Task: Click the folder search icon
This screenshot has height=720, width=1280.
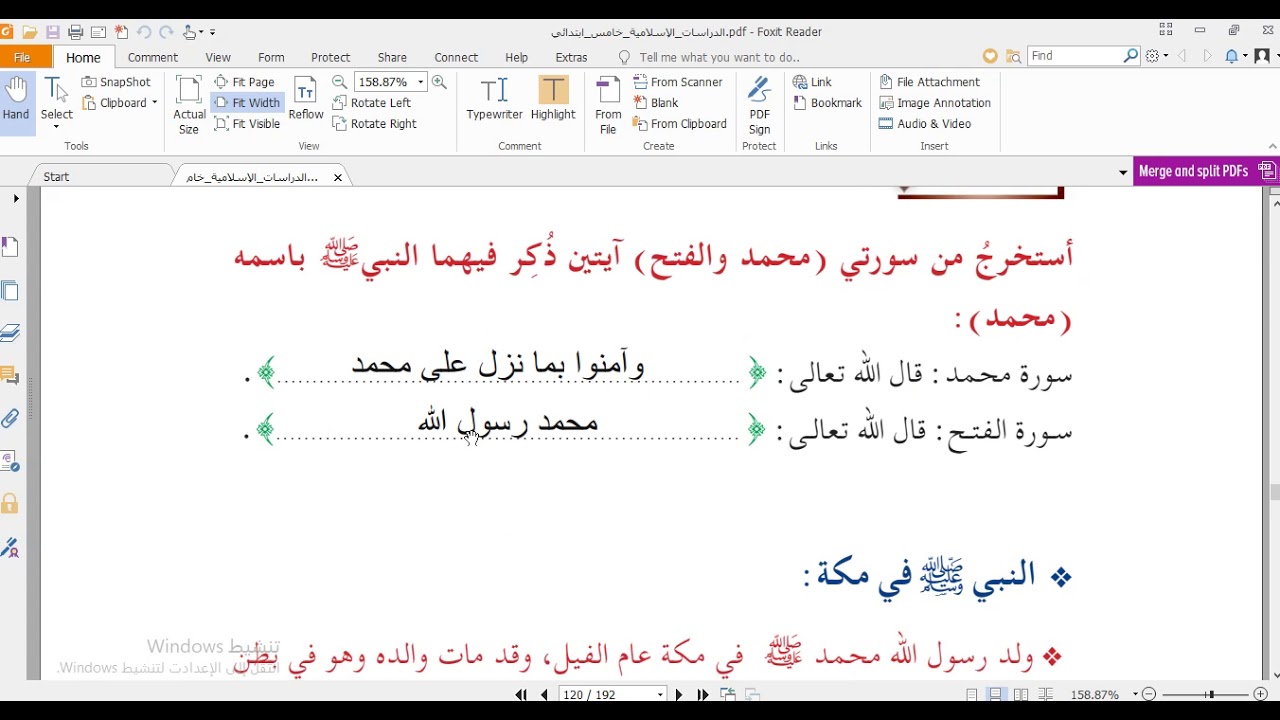Action: (1013, 56)
